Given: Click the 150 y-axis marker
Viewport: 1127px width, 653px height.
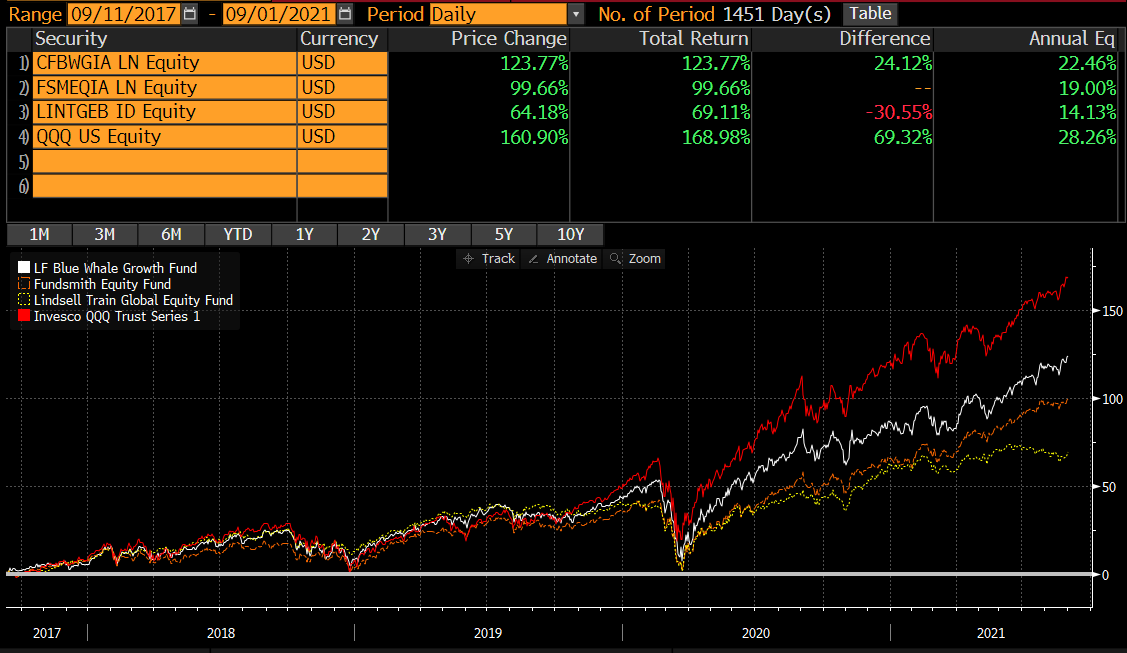Looking at the screenshot, I should (1112, 311).
